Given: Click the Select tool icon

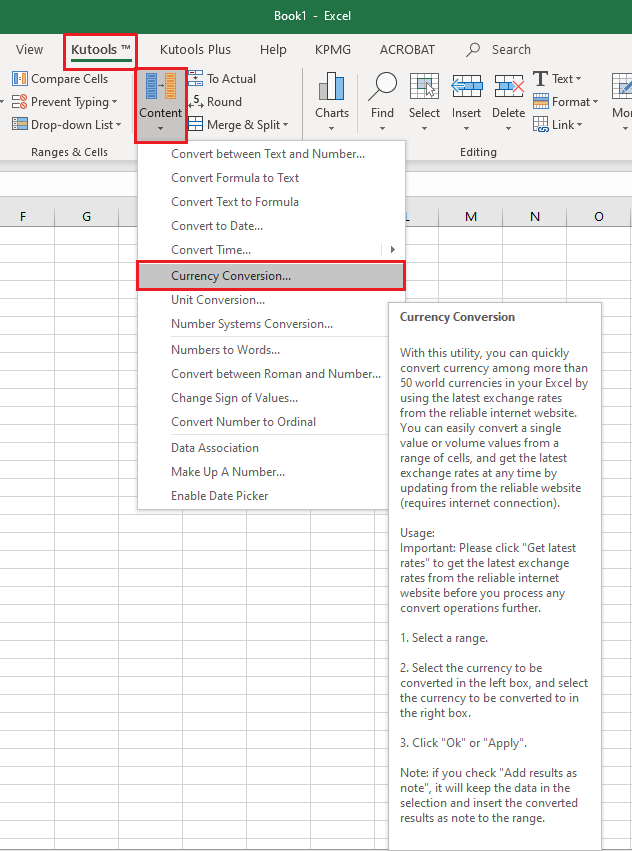Looking at the screenshot, I should coord(424,87).
